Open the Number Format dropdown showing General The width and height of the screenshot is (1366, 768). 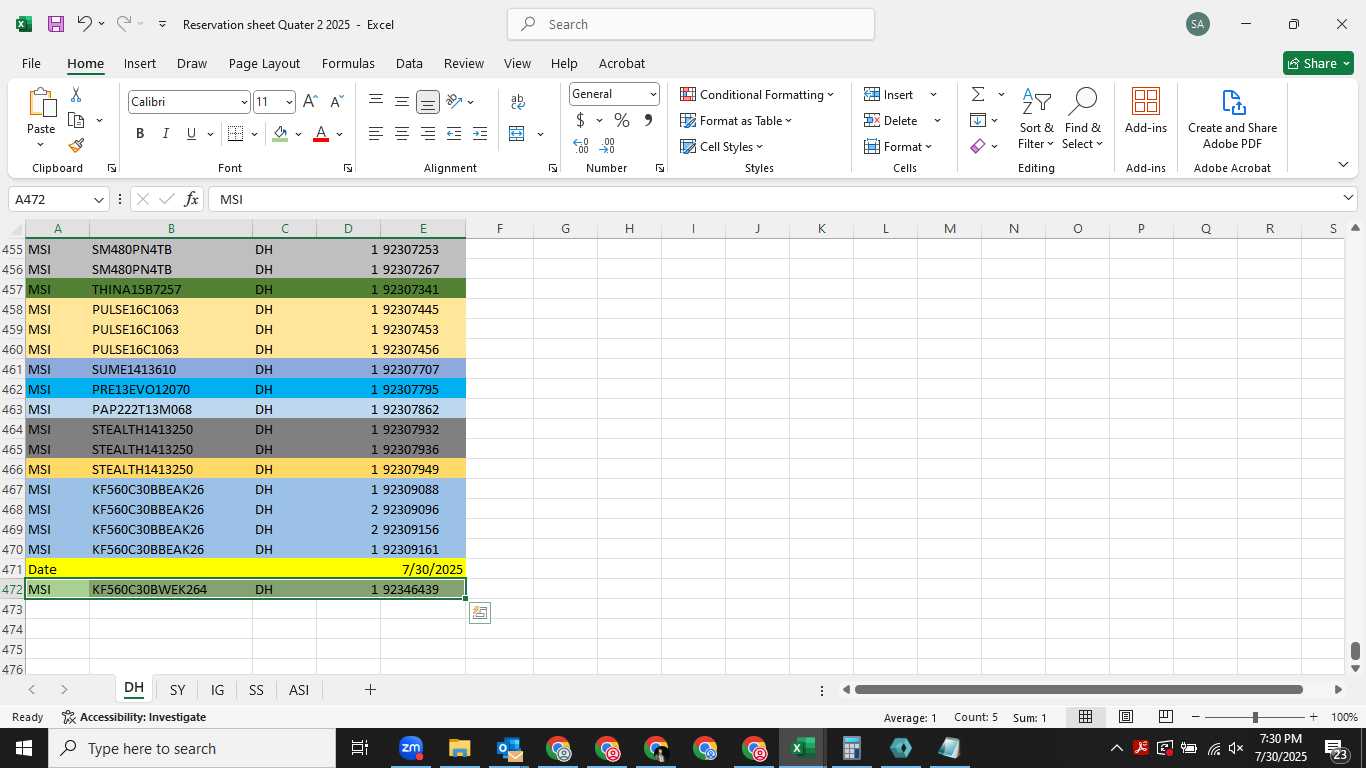(x=653, y=94)
